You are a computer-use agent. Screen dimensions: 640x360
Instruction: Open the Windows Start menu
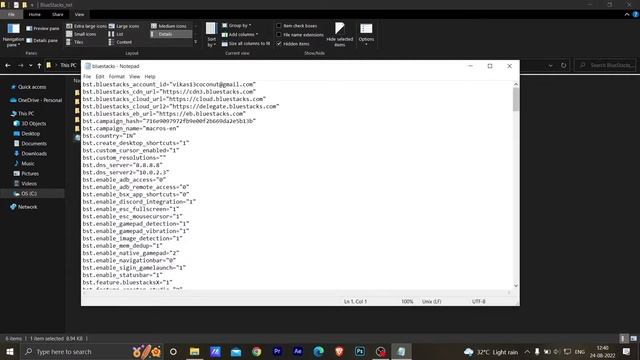(x=9, y=351)
